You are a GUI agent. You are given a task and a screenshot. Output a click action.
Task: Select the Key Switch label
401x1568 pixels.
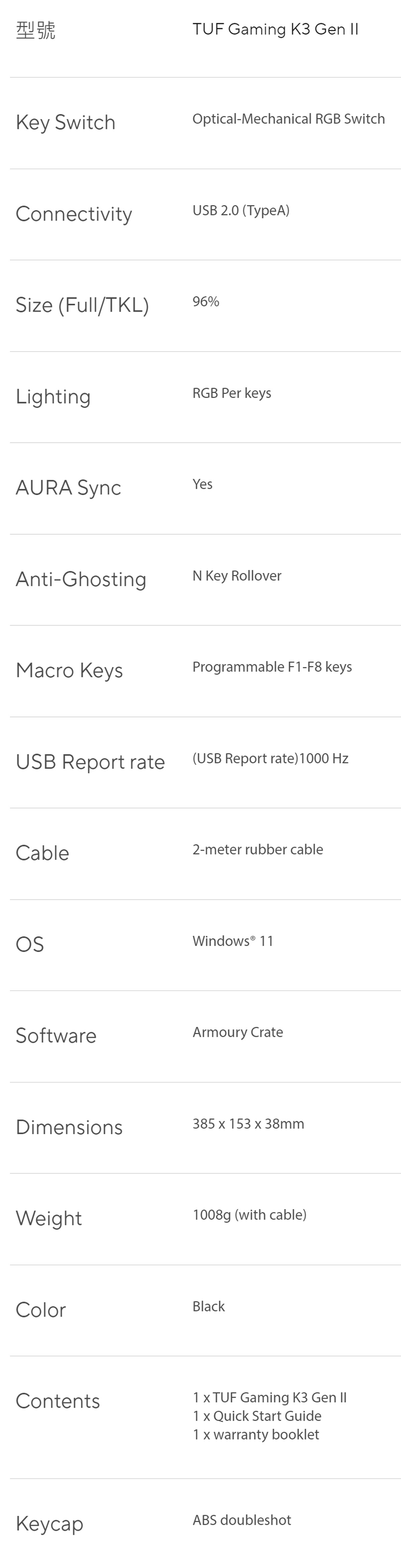(65, 122)
